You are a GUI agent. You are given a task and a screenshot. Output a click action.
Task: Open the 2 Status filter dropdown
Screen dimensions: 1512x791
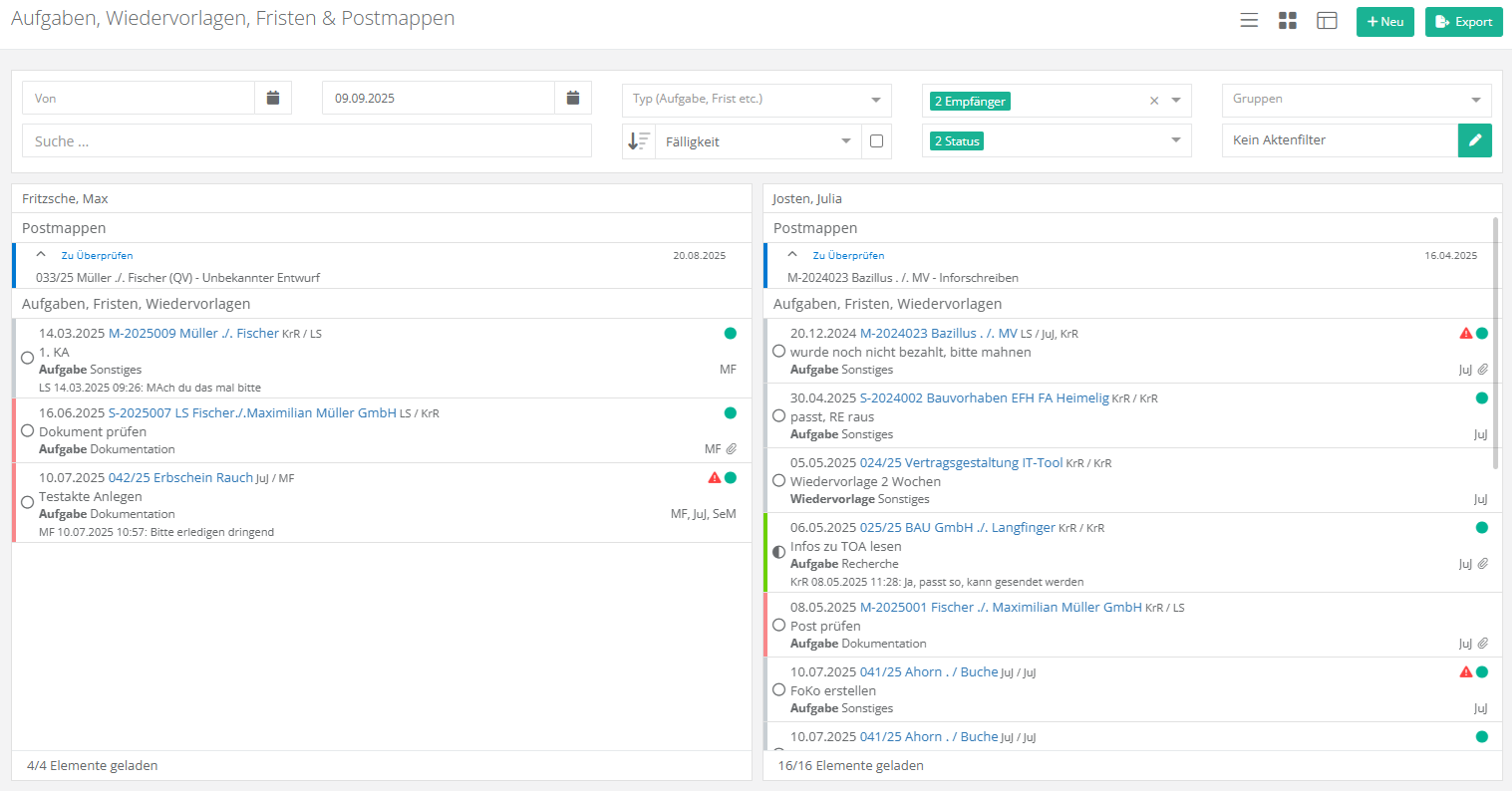[1057, 141]
